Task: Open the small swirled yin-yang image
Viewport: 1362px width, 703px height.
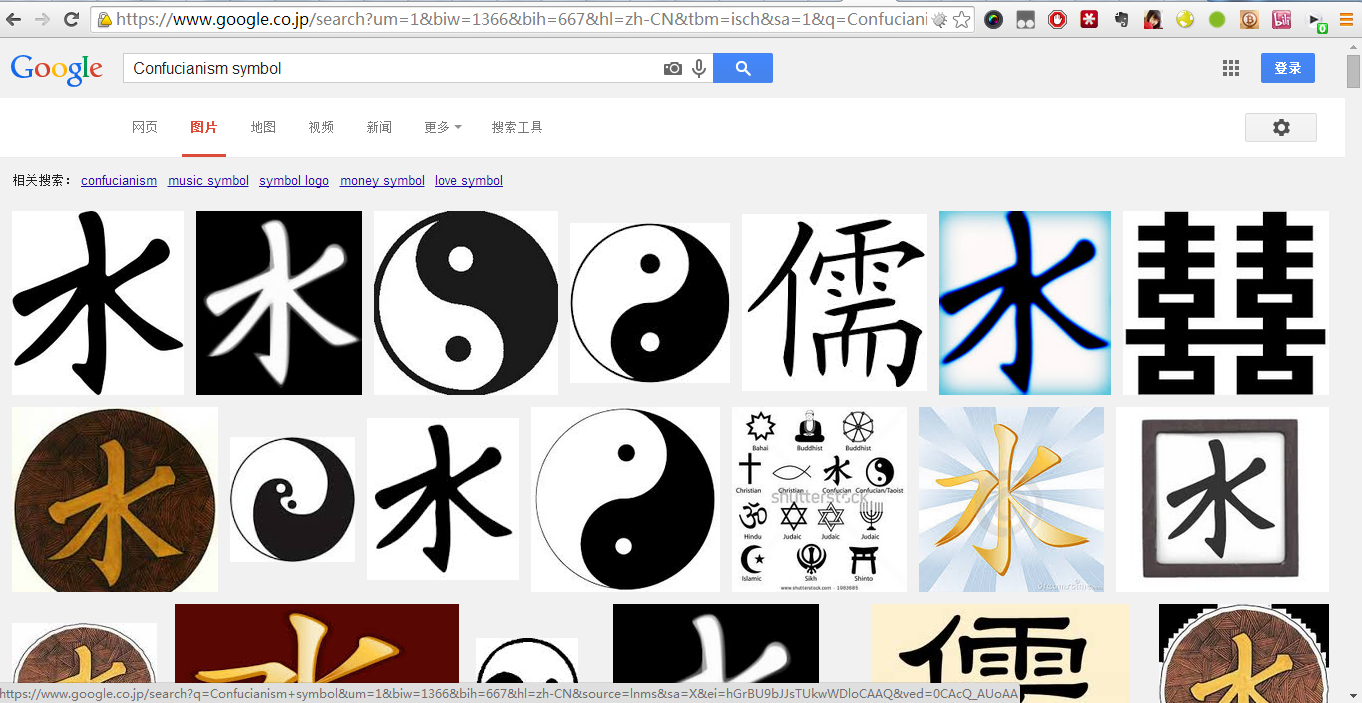Action: (x=292, y=499)
